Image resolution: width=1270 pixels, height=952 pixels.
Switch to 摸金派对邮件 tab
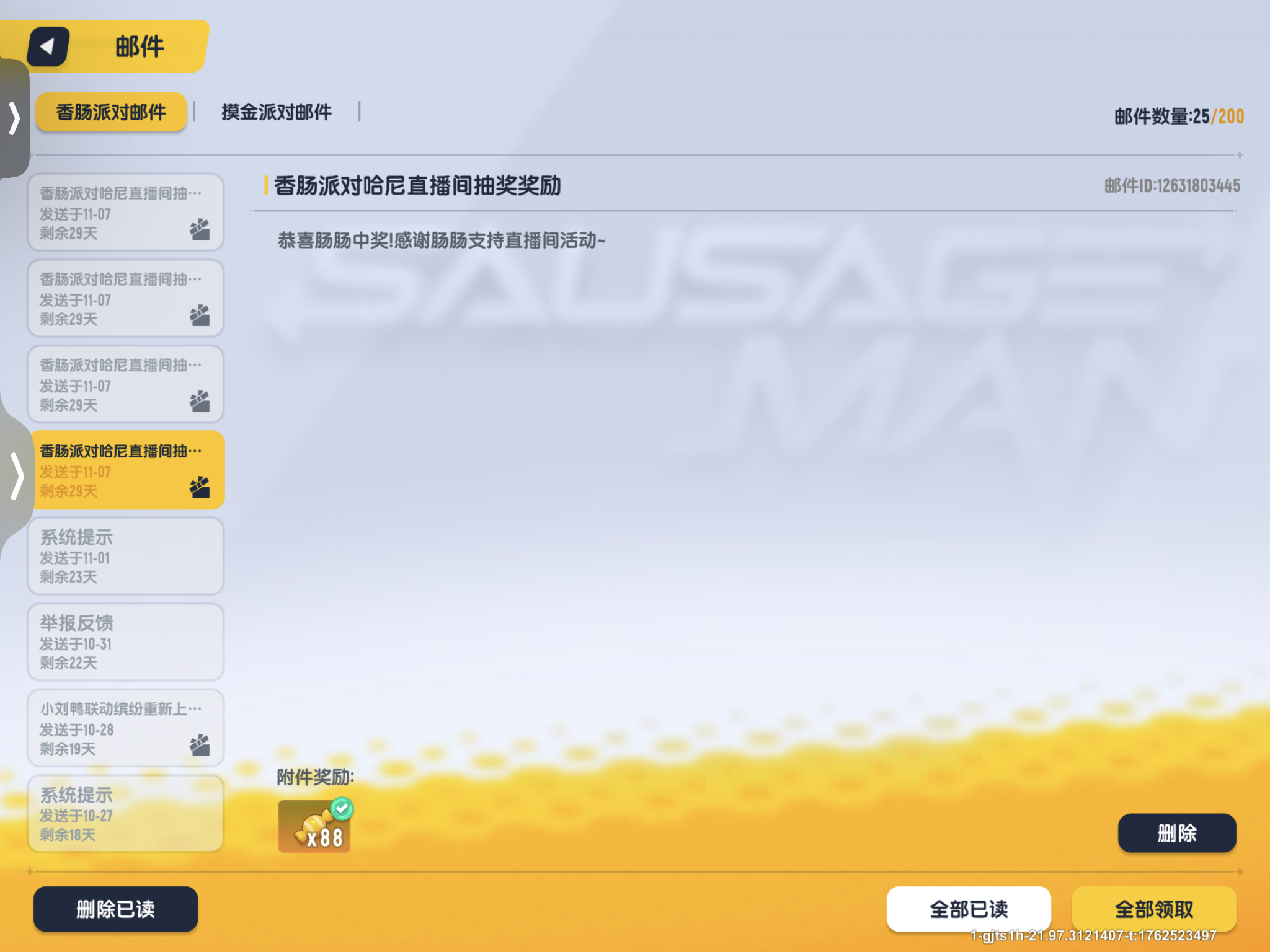tap(277, 112)
